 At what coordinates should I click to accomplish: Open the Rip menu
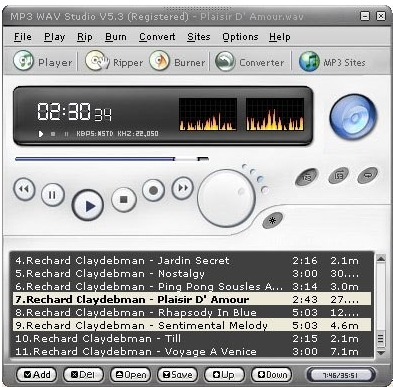(85, 37)
